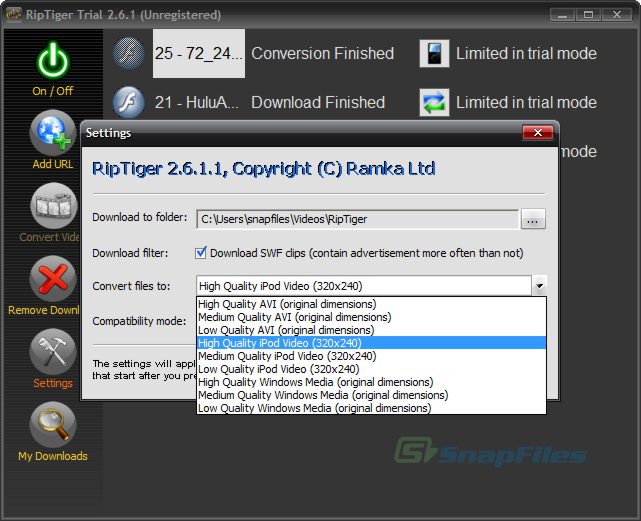Choose Low Quality iPod Video (320x240)

(x=371, y=369)
